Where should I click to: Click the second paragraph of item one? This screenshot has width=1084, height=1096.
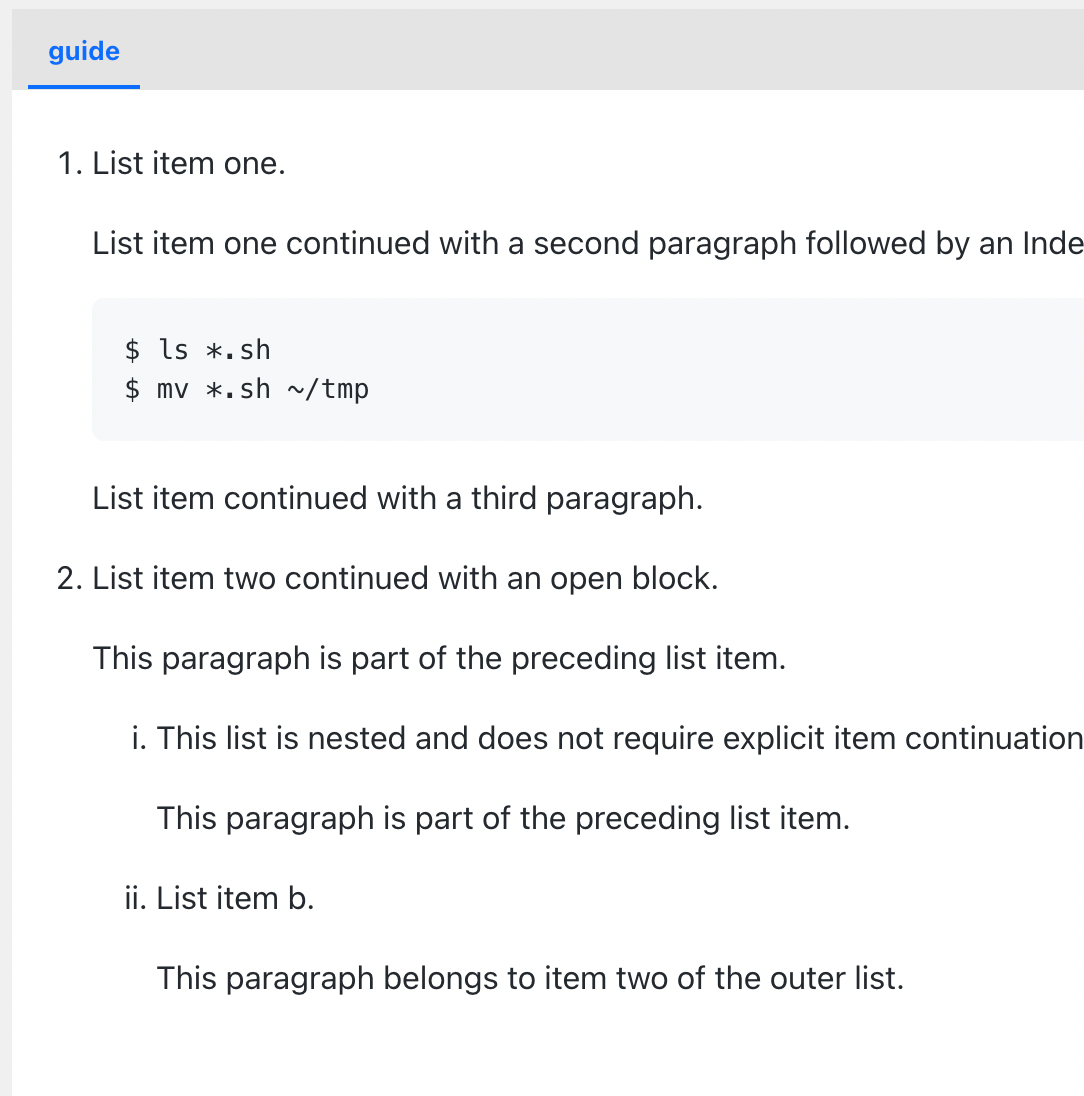tap(588, 244)
